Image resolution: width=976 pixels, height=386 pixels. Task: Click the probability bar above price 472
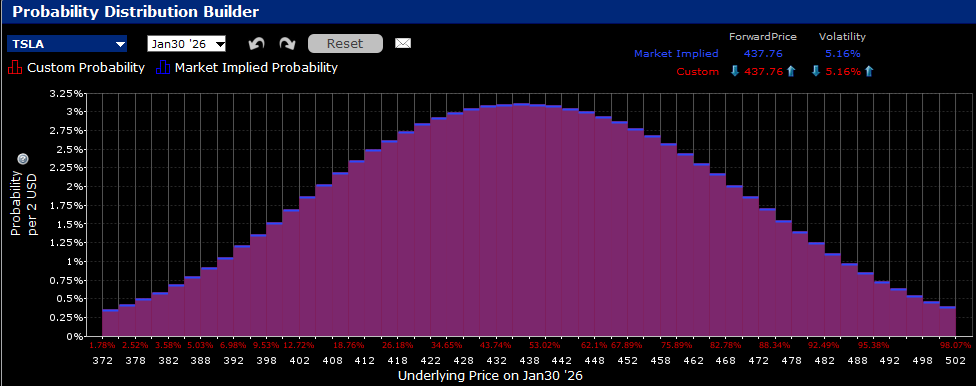coord(767,273)
